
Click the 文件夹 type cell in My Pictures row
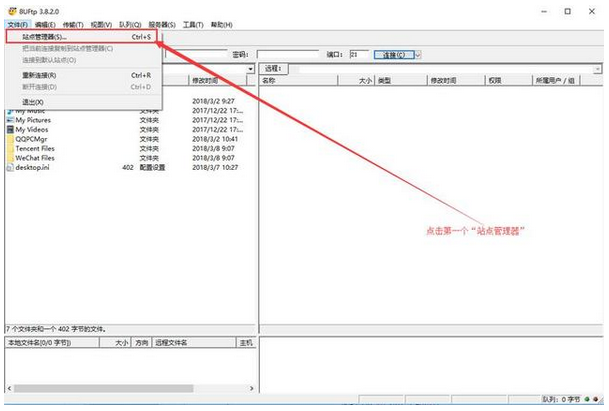(x=149, y=120)
